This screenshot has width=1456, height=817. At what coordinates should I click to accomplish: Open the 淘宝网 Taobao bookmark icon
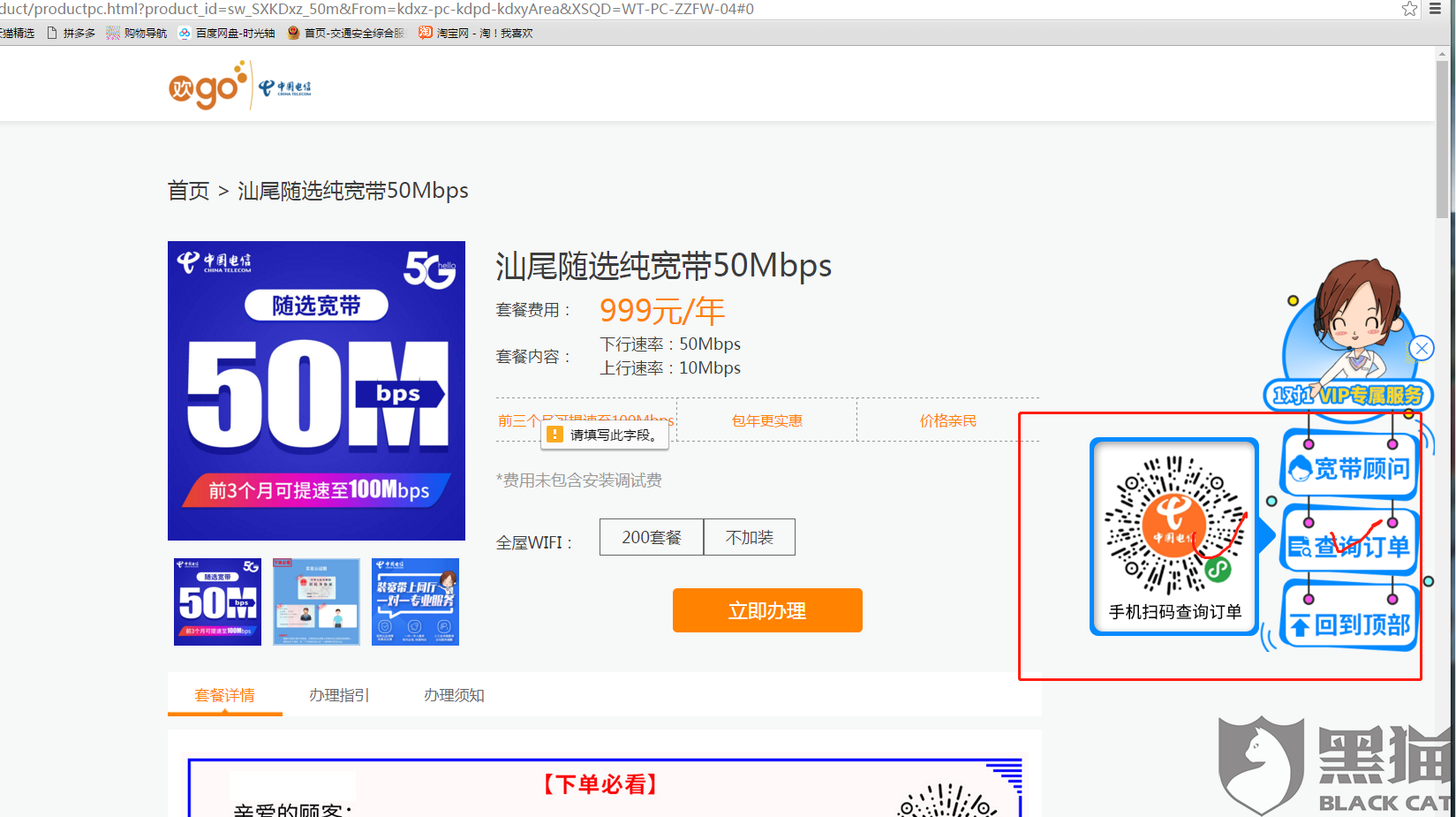point(425,33)
